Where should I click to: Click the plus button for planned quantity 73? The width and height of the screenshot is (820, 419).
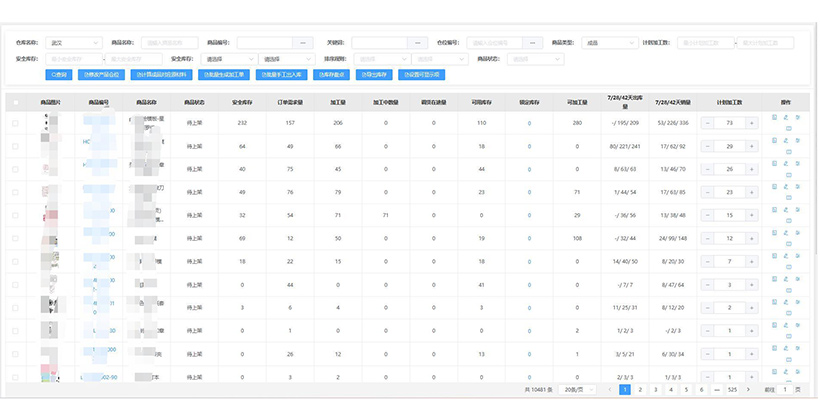click(x=751, y=122)
